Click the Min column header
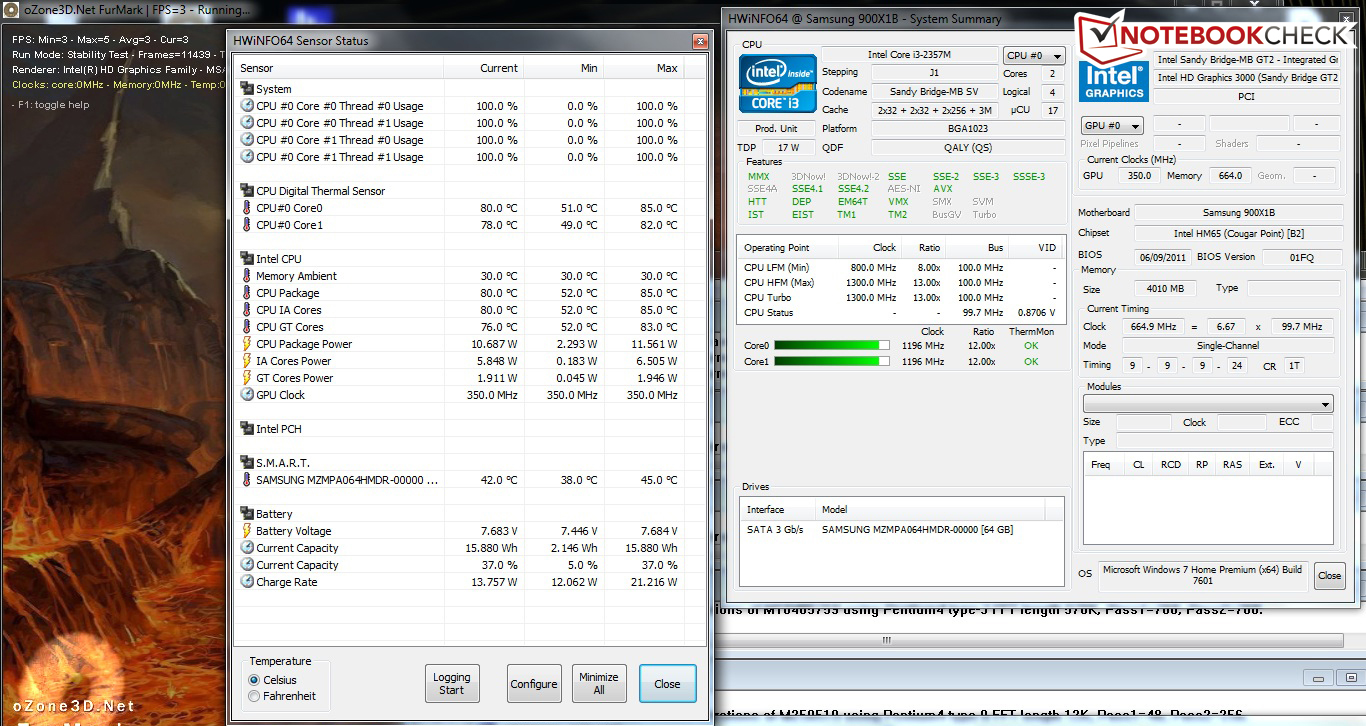This screenshot has width=1366, height=726. click(x=564, y=68)
